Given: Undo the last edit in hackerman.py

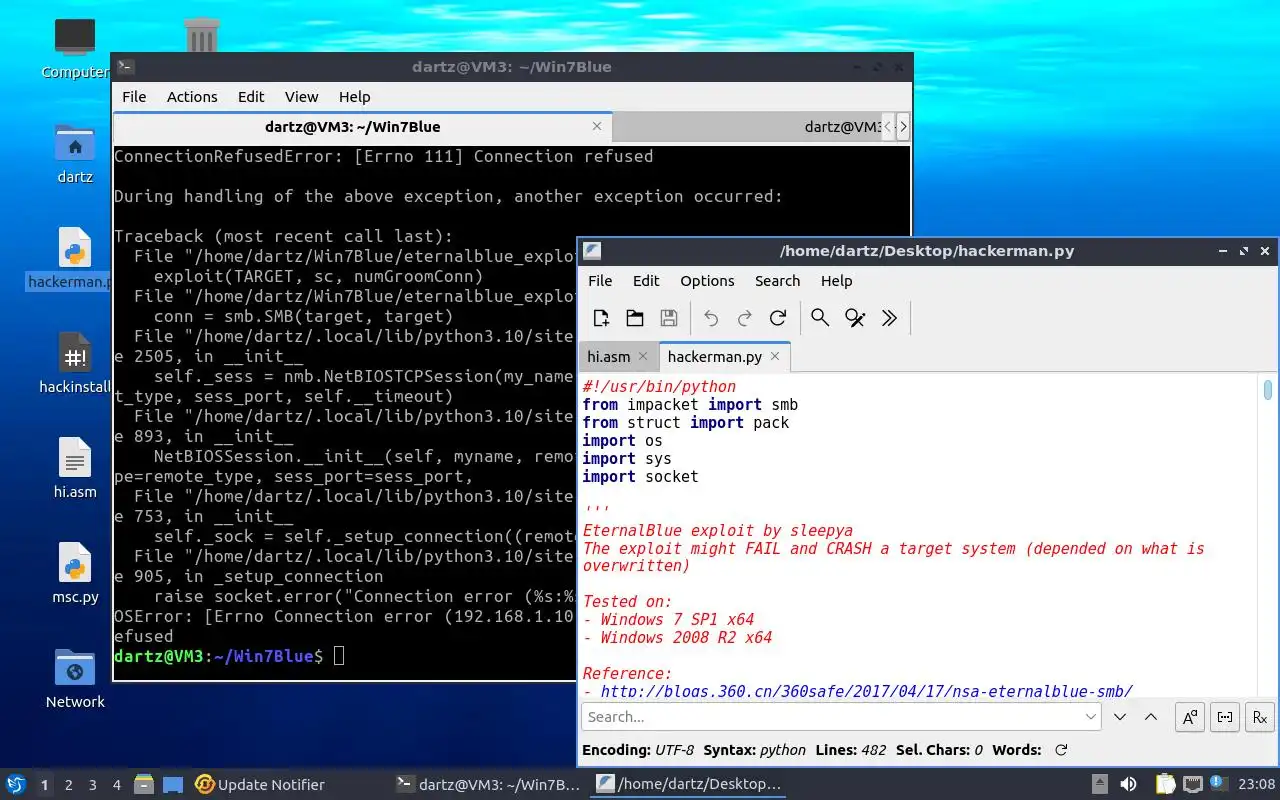Looking at the screenshot, I should [711, 318].
